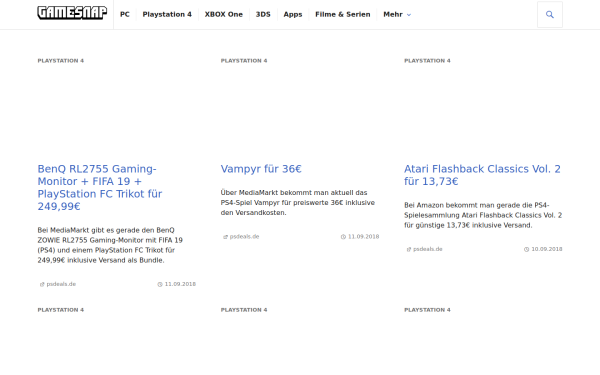Click the 11.09.2018 date under Vampyr article
Image resolution: width=600 pixels, height=375 pixels.
[x=360, y=237]
